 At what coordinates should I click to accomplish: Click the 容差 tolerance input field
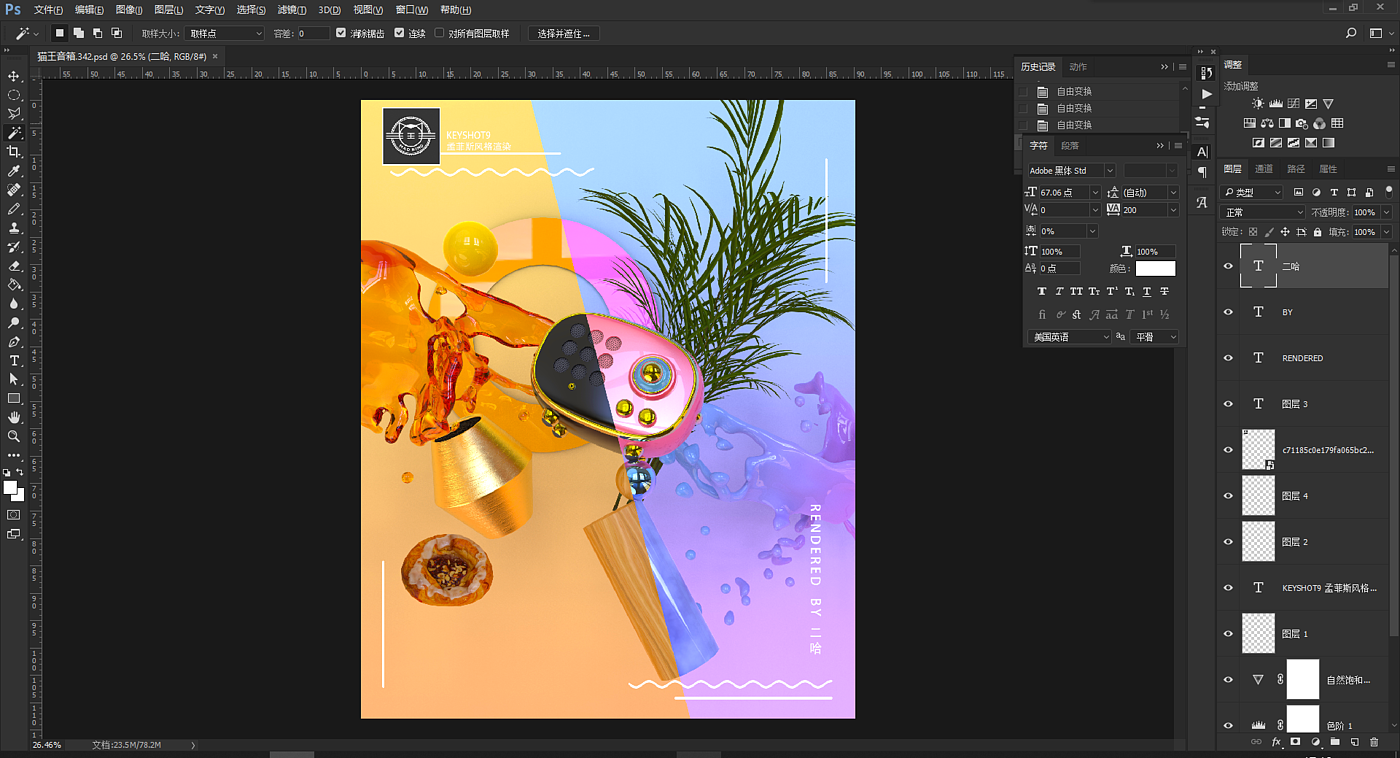[312, 33]
